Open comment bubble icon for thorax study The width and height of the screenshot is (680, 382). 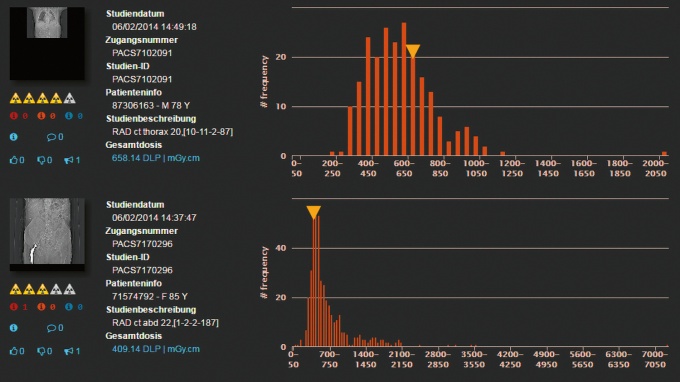coord(51,137)
